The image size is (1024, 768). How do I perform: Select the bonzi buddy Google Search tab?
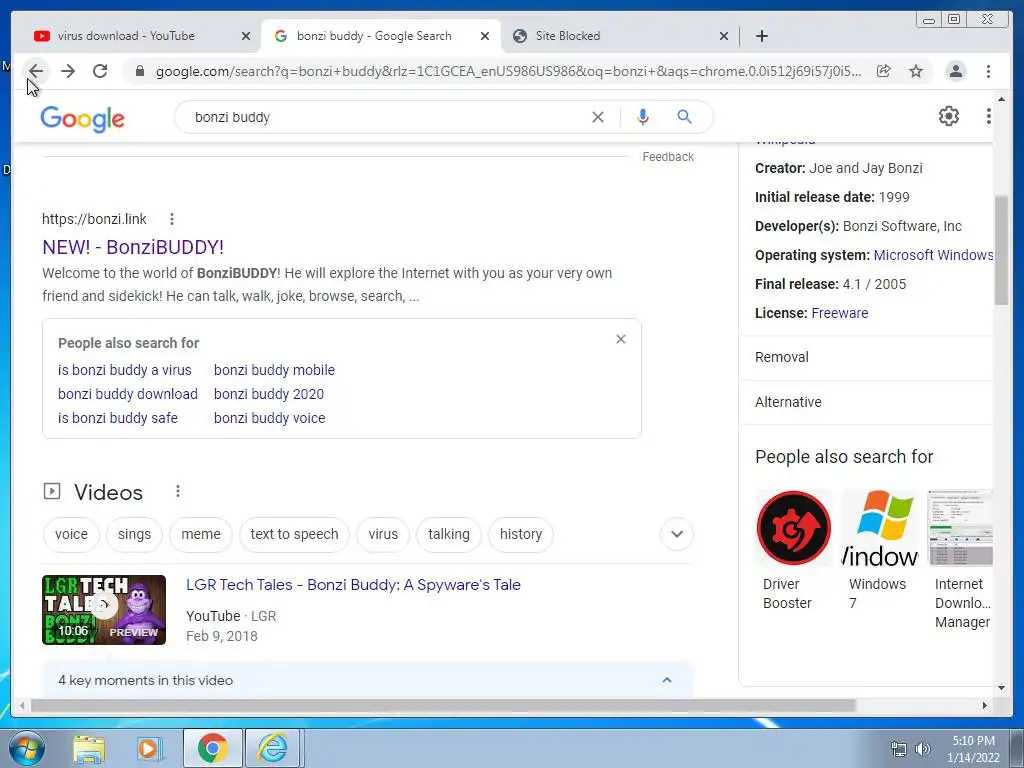tap(381, 36)
